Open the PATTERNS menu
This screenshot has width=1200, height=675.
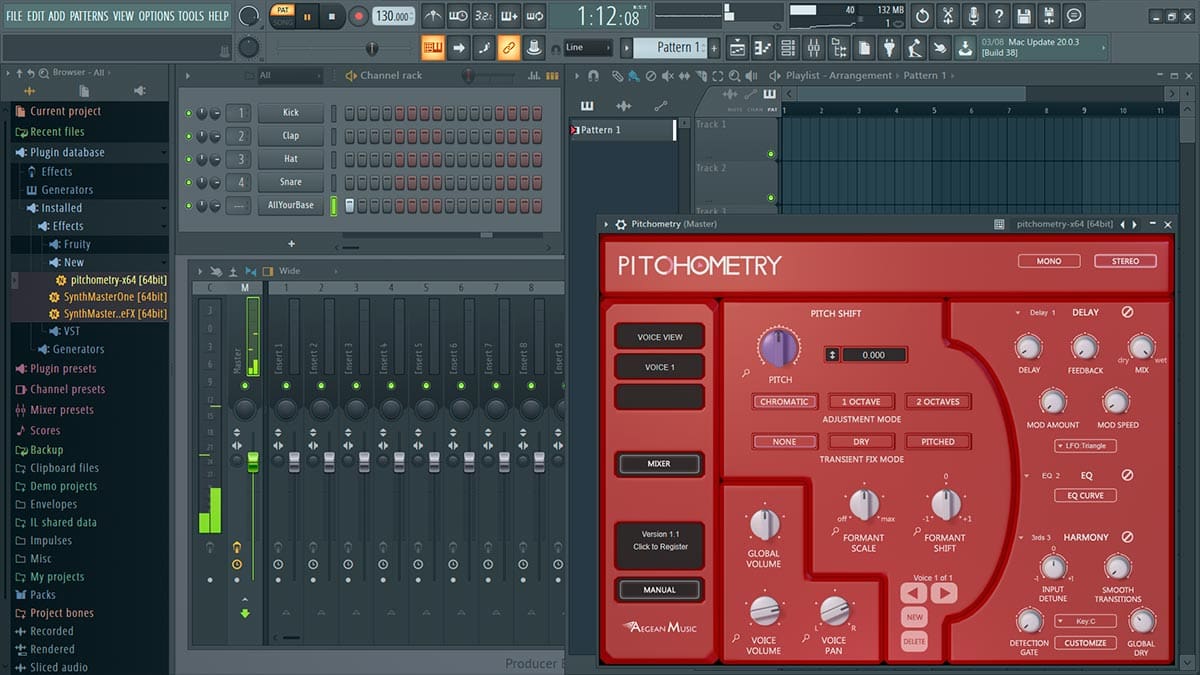89,16
